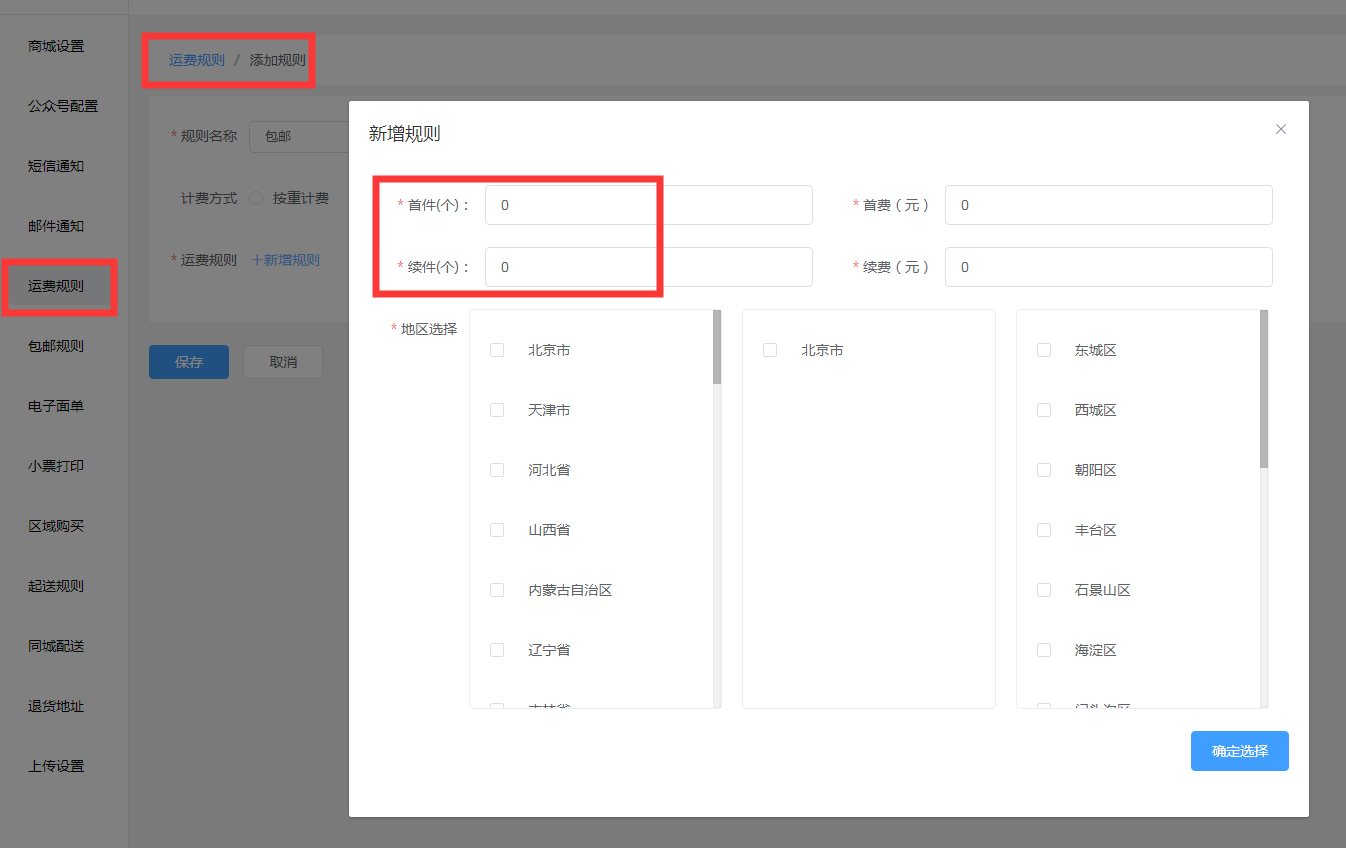Image resolution: width=1346 pixels, height=848 pixels.
Task: Click the +新增规则 link
Action: tap(286, 260)
